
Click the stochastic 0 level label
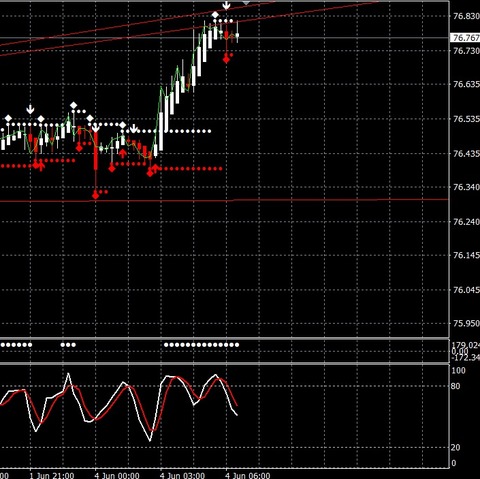pyautogui.click(x=453, y=463)
